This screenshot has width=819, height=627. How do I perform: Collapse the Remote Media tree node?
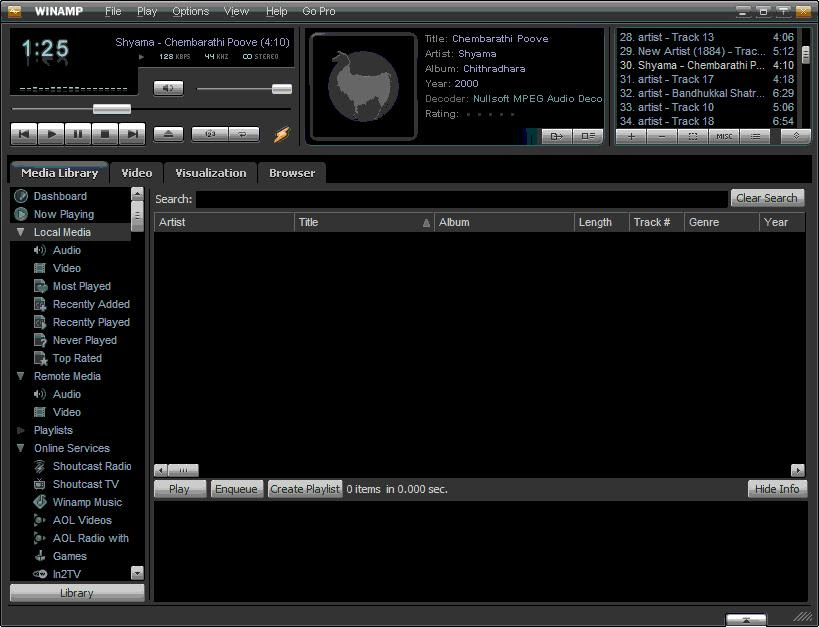20,376
